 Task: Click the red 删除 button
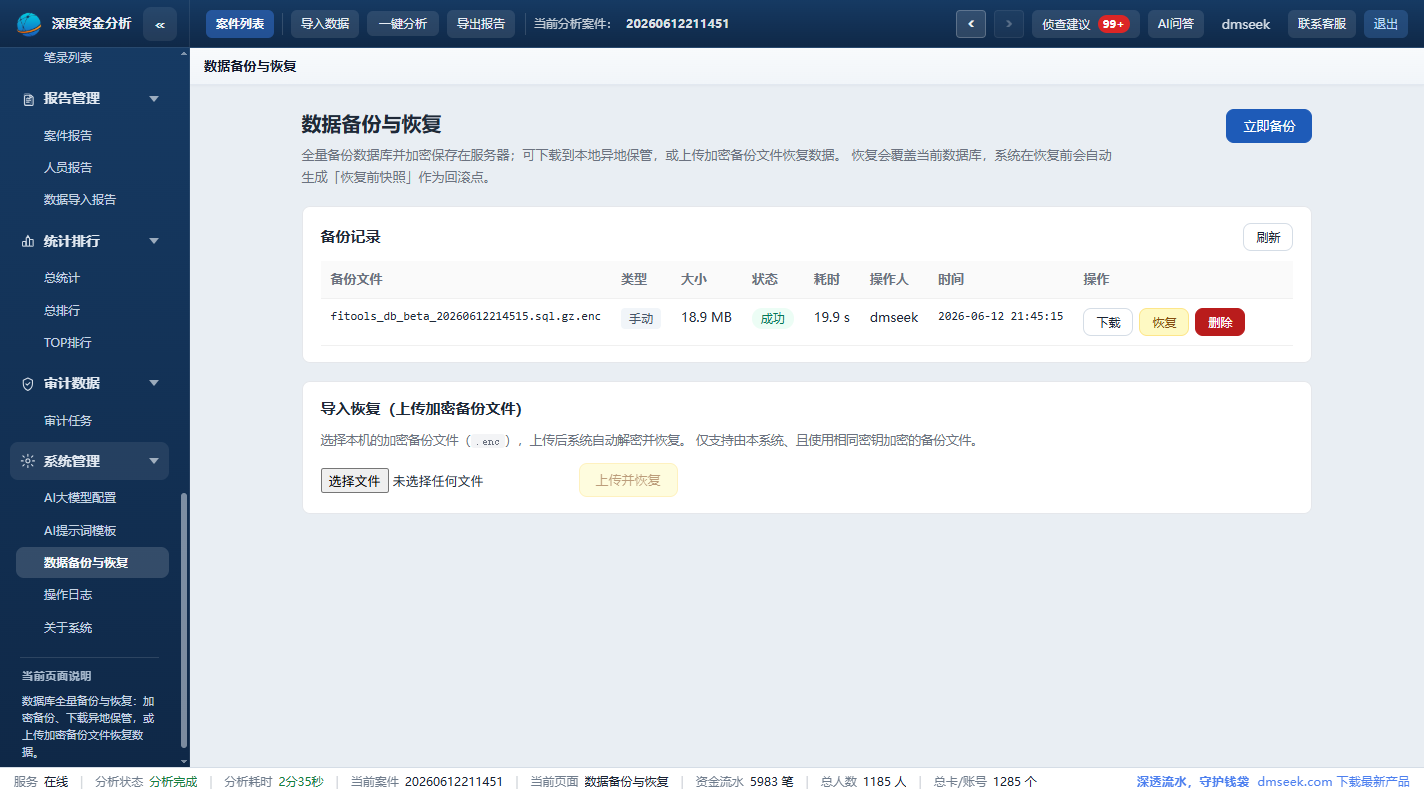click(1220, 322)
